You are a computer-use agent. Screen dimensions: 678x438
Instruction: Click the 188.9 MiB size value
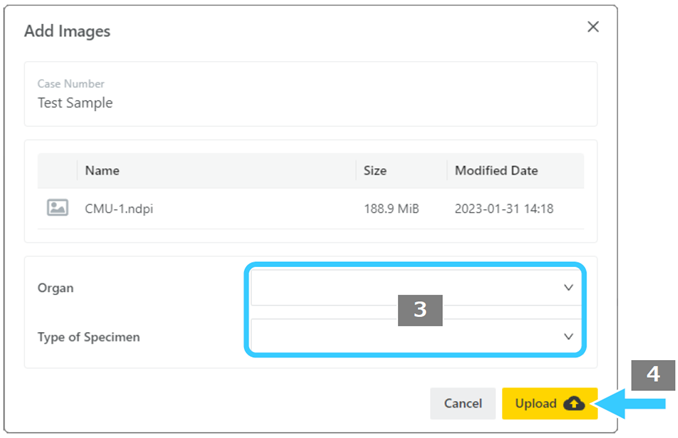(391, 209)
